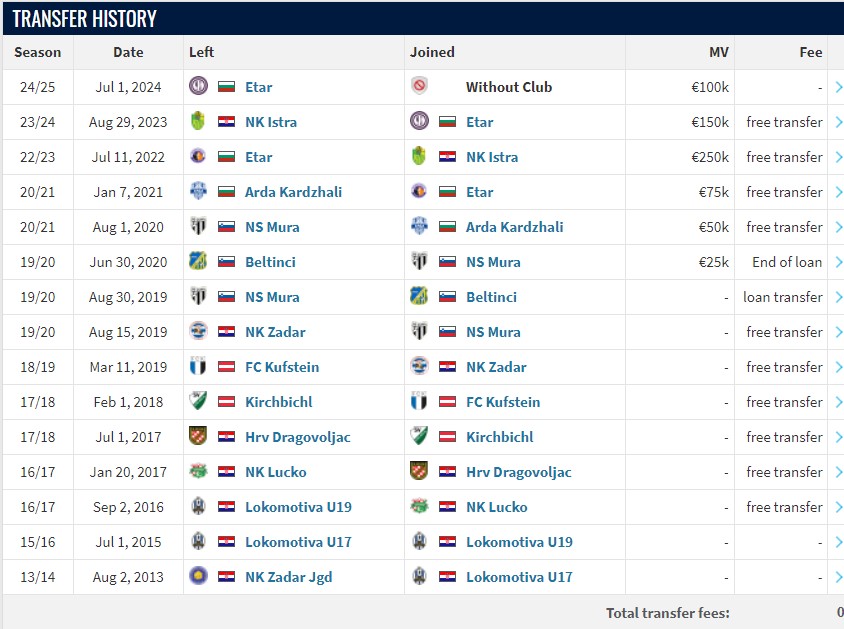Click the Season column header
Screen dimensions: 844x629
click(x=38, y=52)
